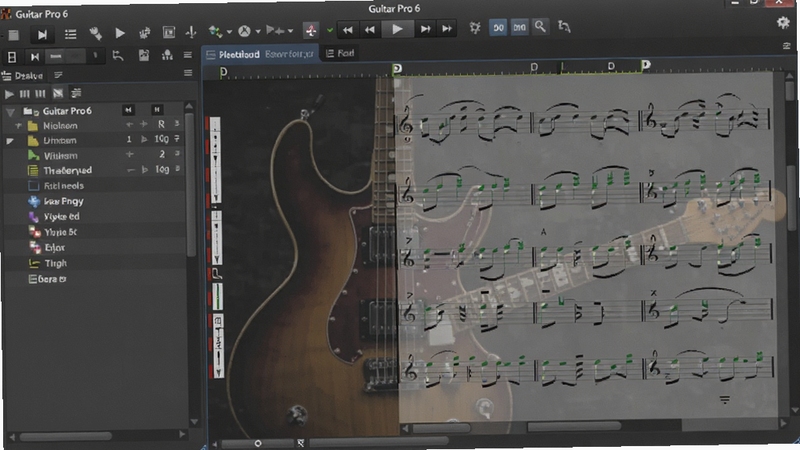Click small play arrow in the Thabenyed row

point(145,169)
